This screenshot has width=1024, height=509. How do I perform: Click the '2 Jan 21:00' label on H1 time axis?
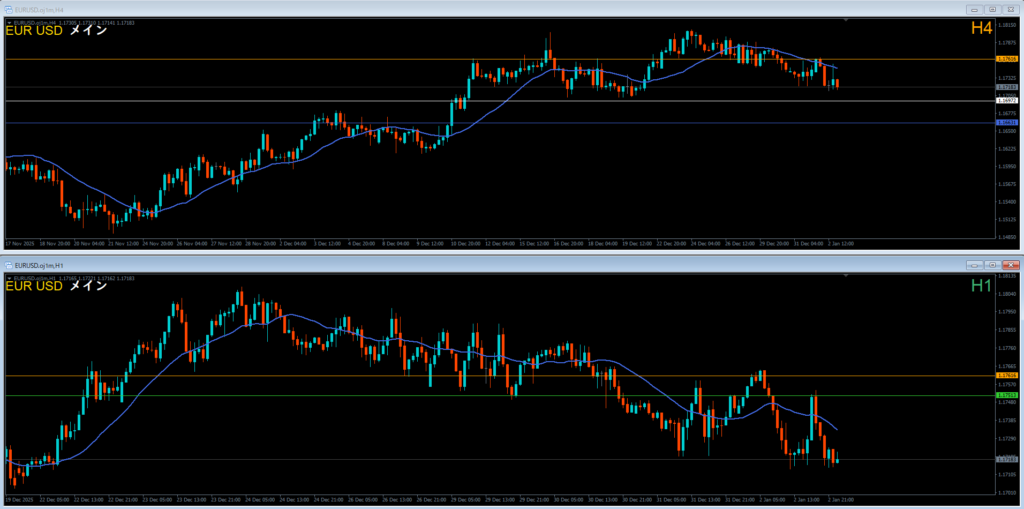click(x=841, y=499)
